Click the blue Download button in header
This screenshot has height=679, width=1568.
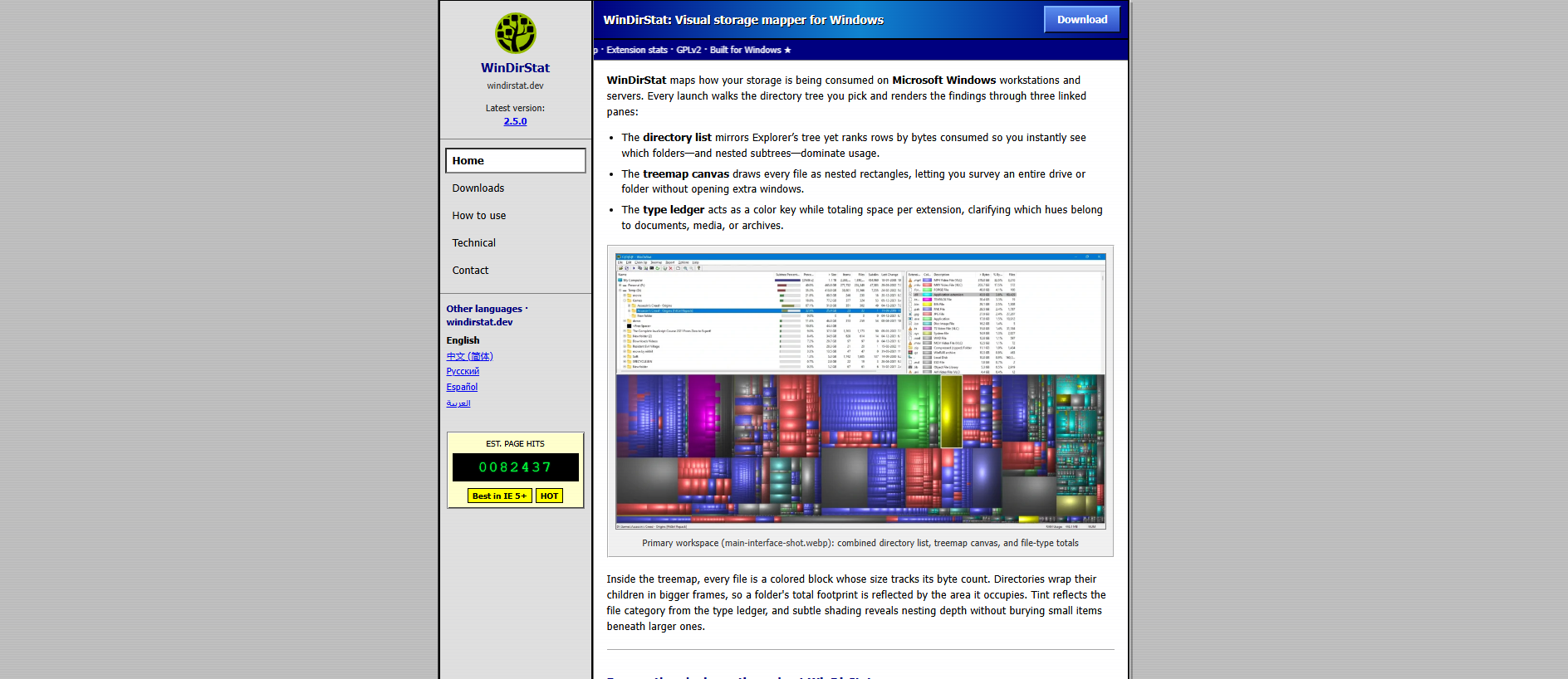[1082, 20]
